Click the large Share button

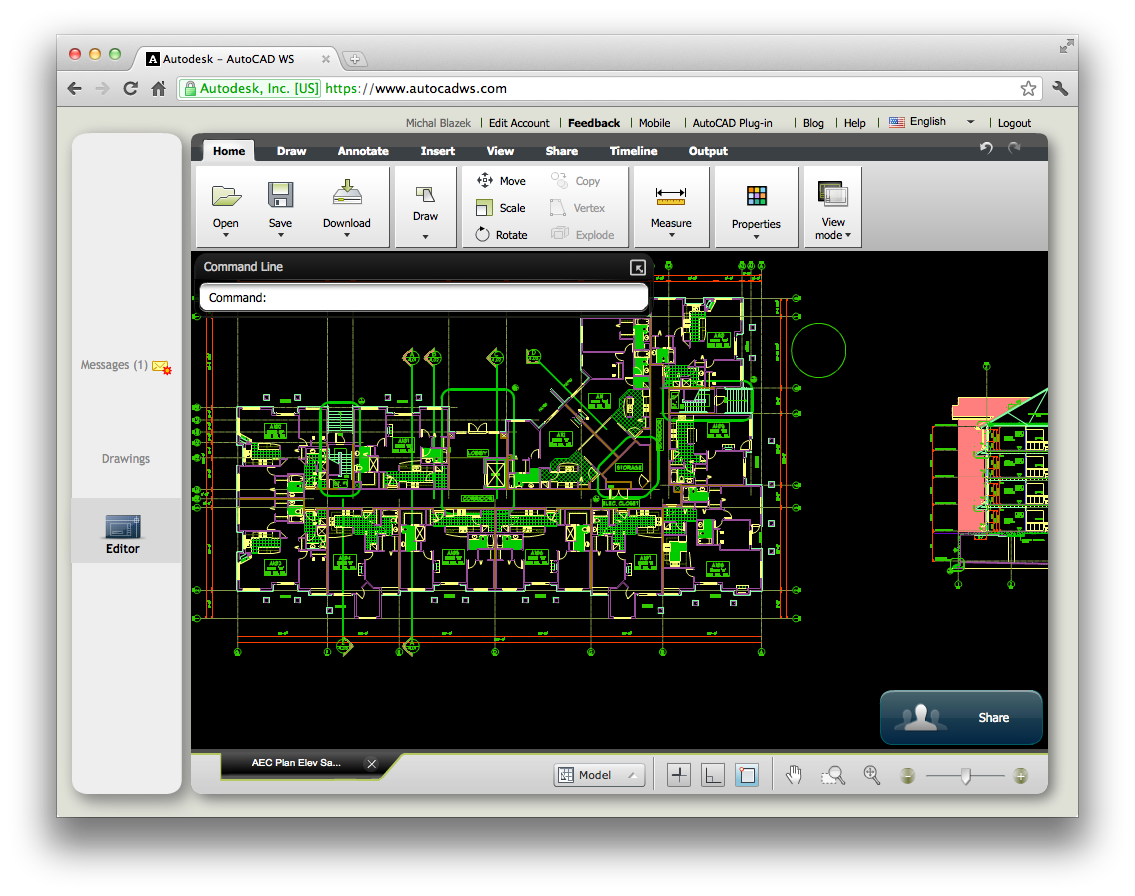pos(961,717)
